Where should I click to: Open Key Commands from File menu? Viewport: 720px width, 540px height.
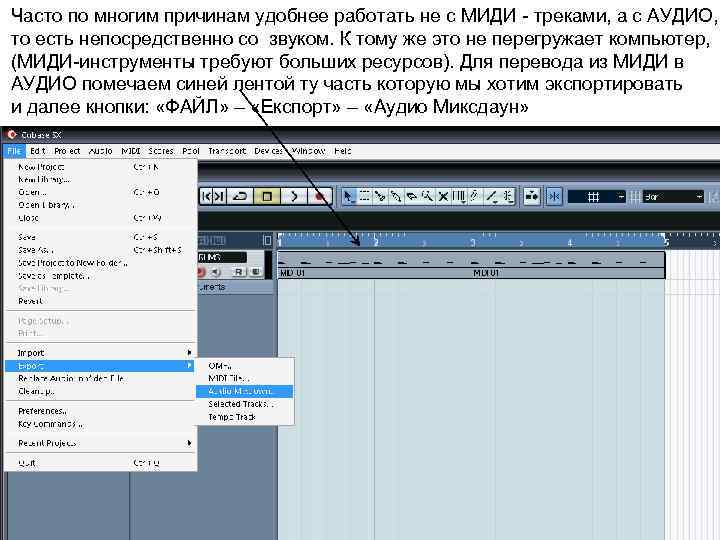(x=101, y=423)
